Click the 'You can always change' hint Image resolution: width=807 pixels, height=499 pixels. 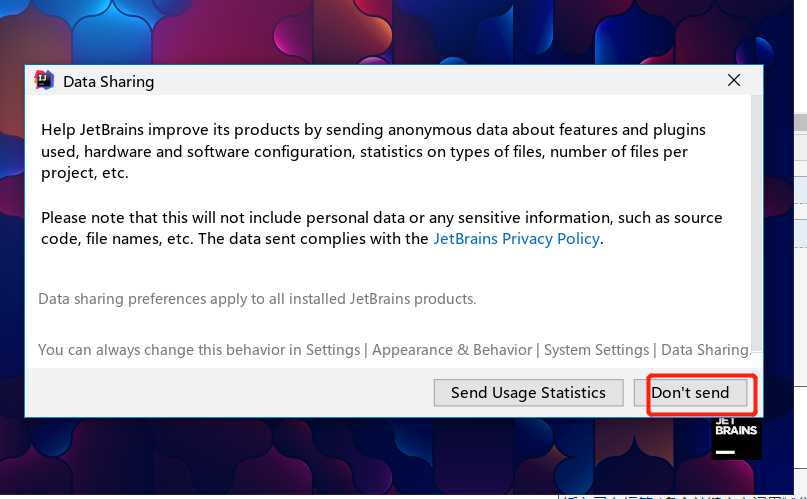click(x=394, y=350)
